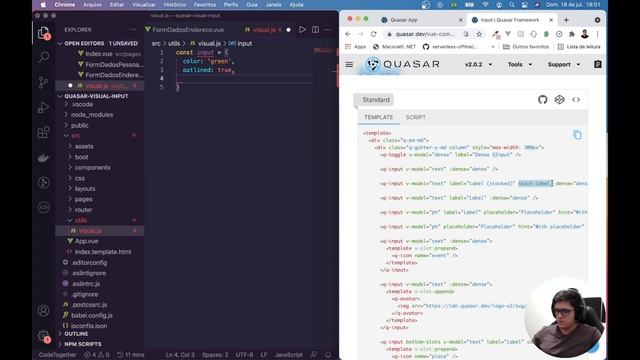The image size is (640, 360).
Task: Open the editor more actions menu
Action: 328,29
